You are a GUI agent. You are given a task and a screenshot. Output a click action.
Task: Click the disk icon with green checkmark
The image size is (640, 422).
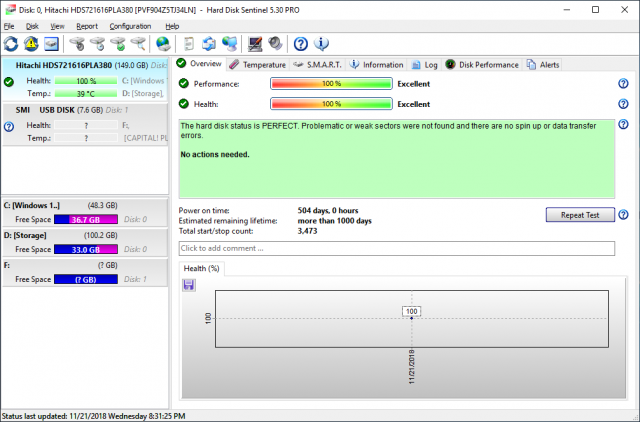pos(117,44)
